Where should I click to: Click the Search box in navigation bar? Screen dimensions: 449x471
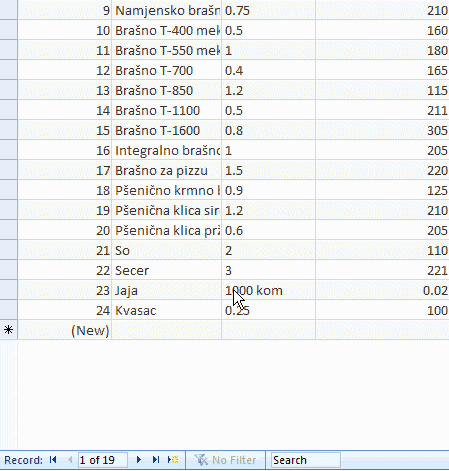tap(306, 460)
